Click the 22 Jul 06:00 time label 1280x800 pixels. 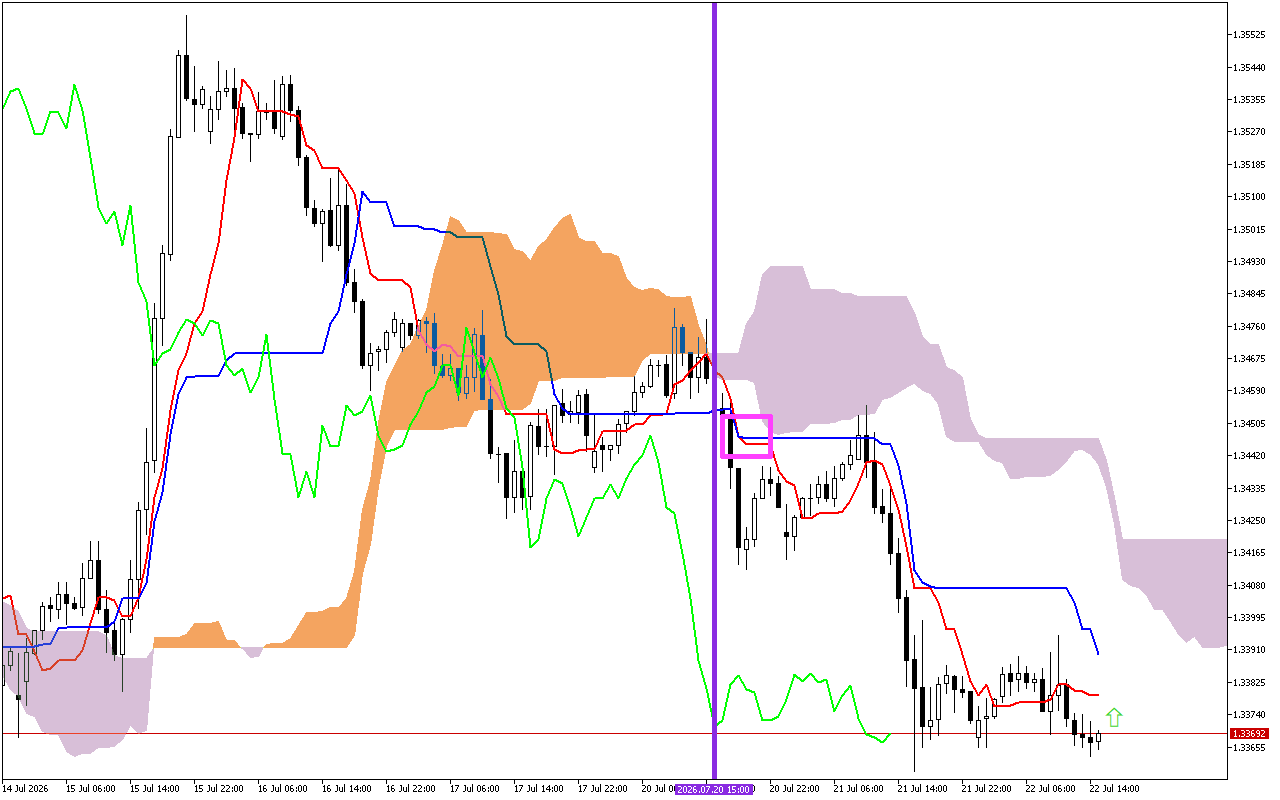click(1050, 788)
